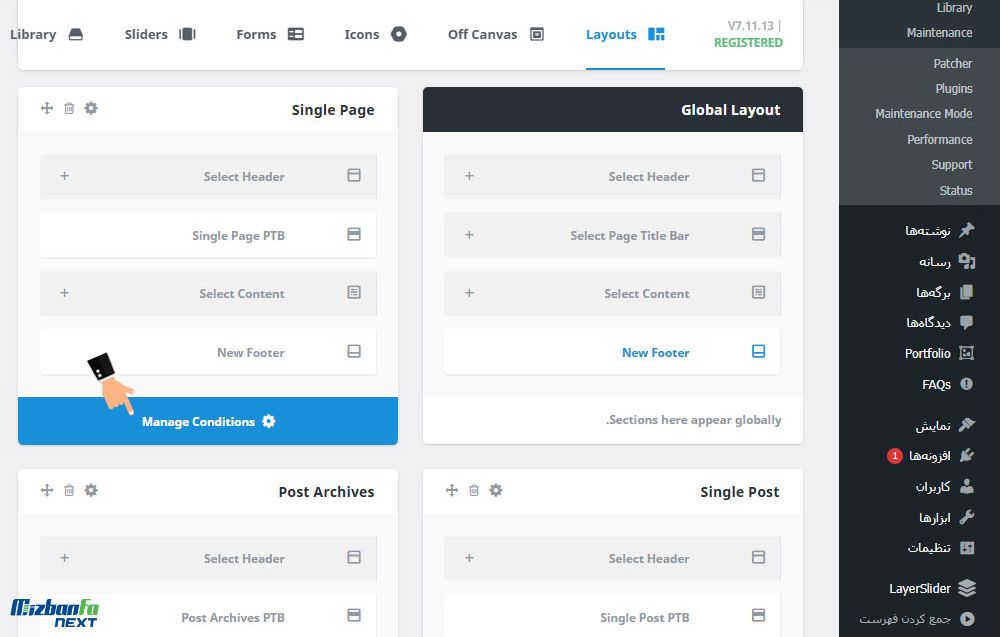
Task: Click trash icon on Post Archives layout
Action: (x=69, y=490)
